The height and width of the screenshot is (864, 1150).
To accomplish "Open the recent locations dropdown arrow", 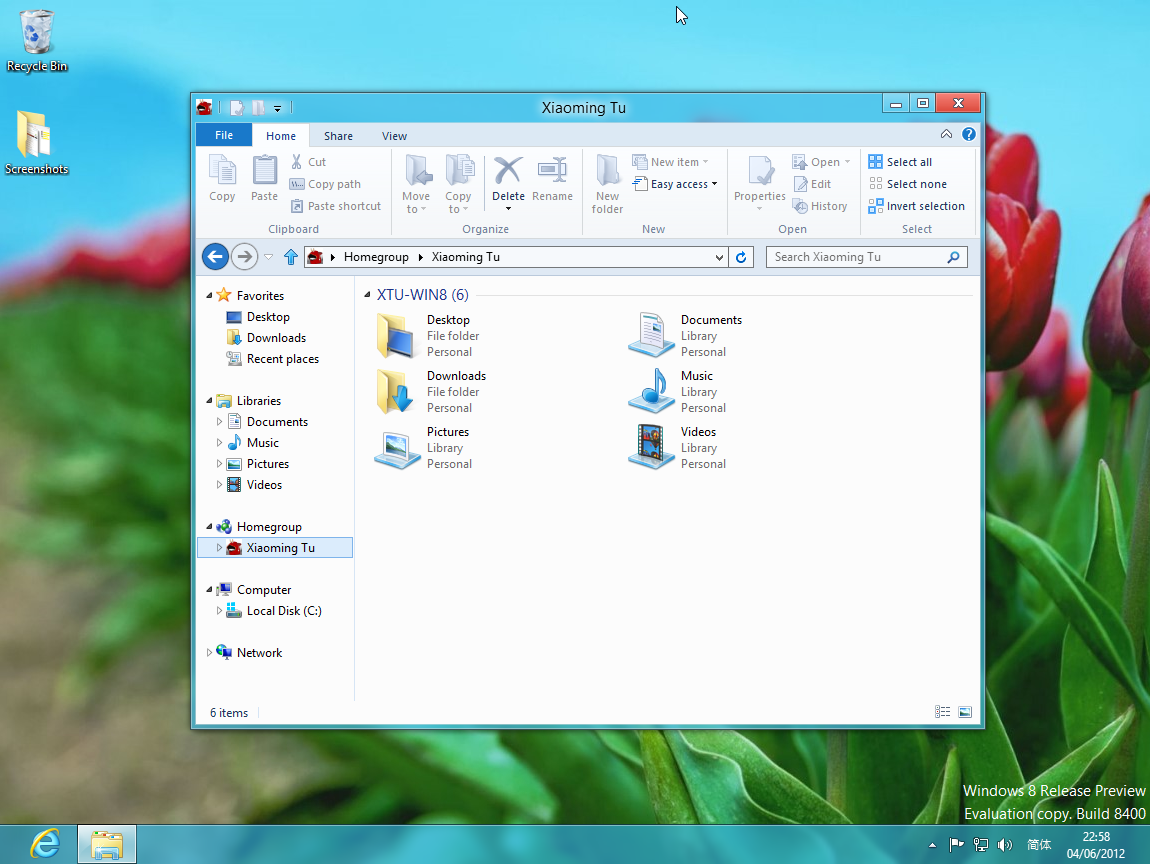I will pyautogui.click(x=268, y=257).
